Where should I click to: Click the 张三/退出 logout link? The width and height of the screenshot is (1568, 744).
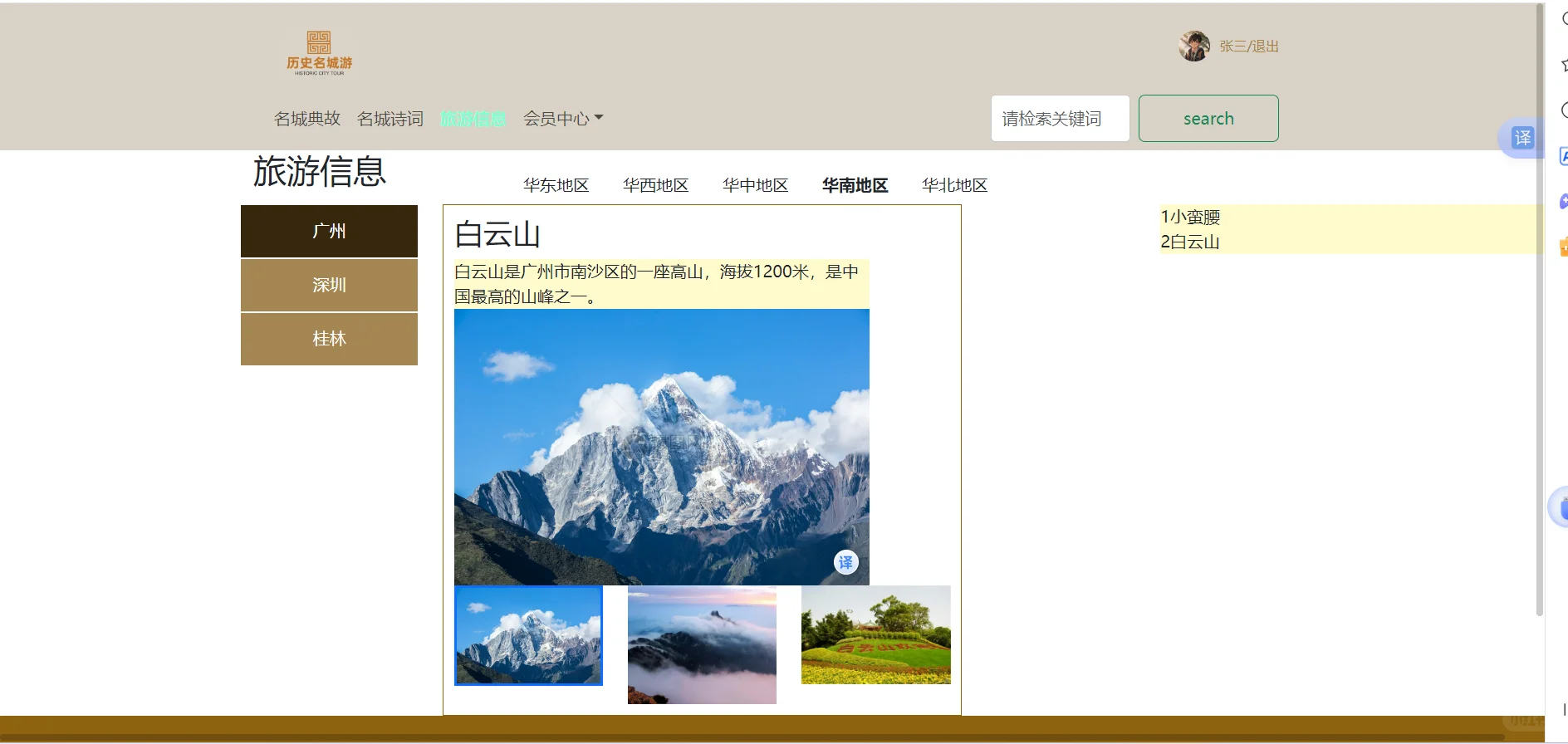pos(1249,46)
